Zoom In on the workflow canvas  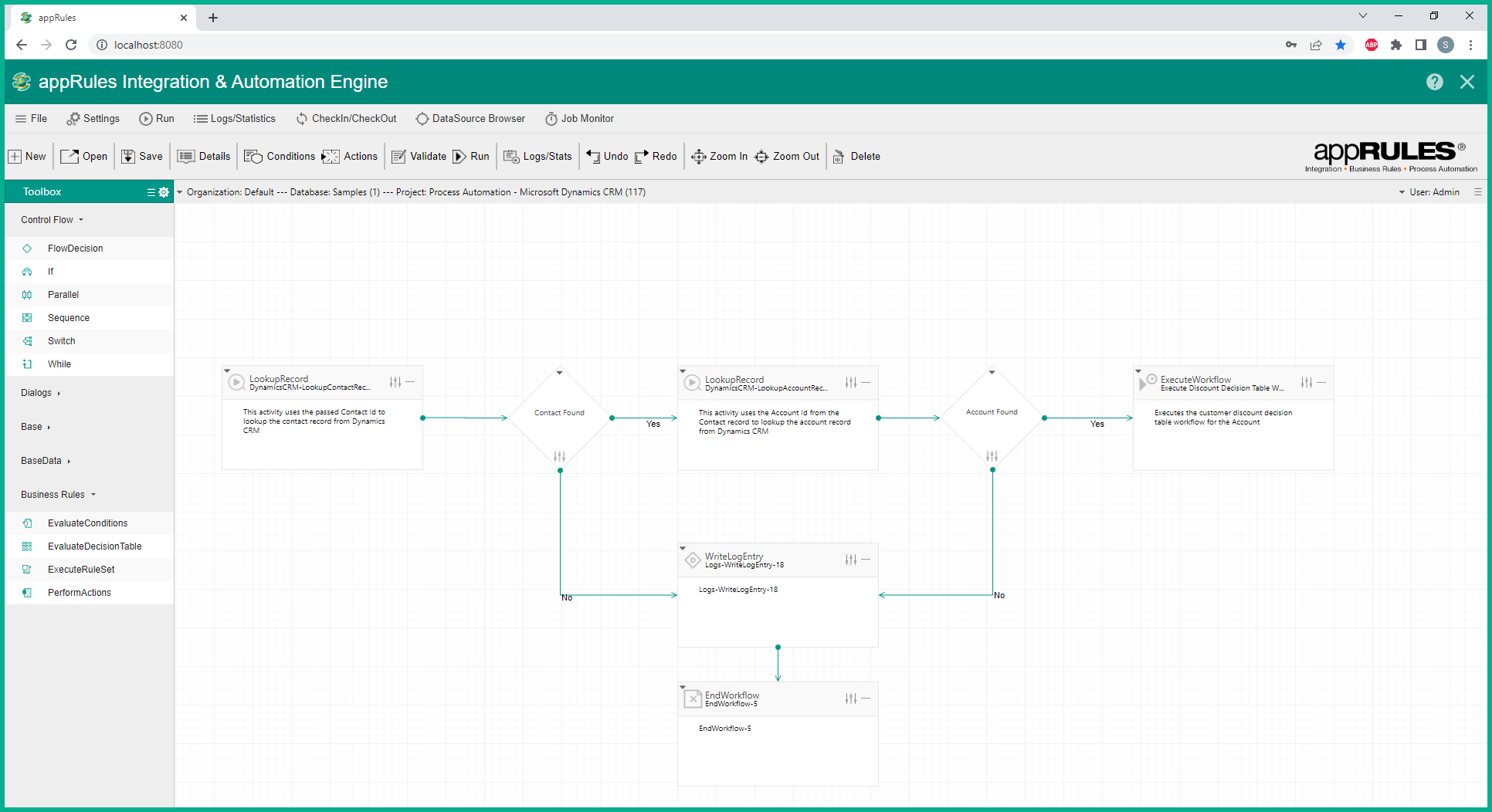pos(720,156)
